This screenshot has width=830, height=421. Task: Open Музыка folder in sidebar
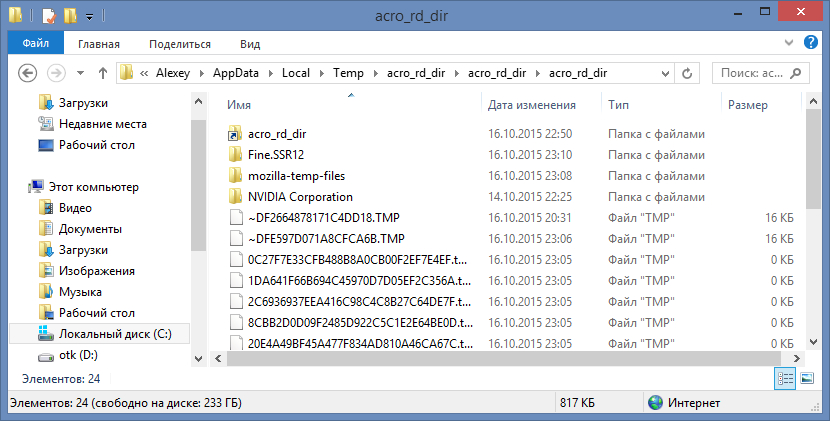pyautogui.click(x=80, y=292)
